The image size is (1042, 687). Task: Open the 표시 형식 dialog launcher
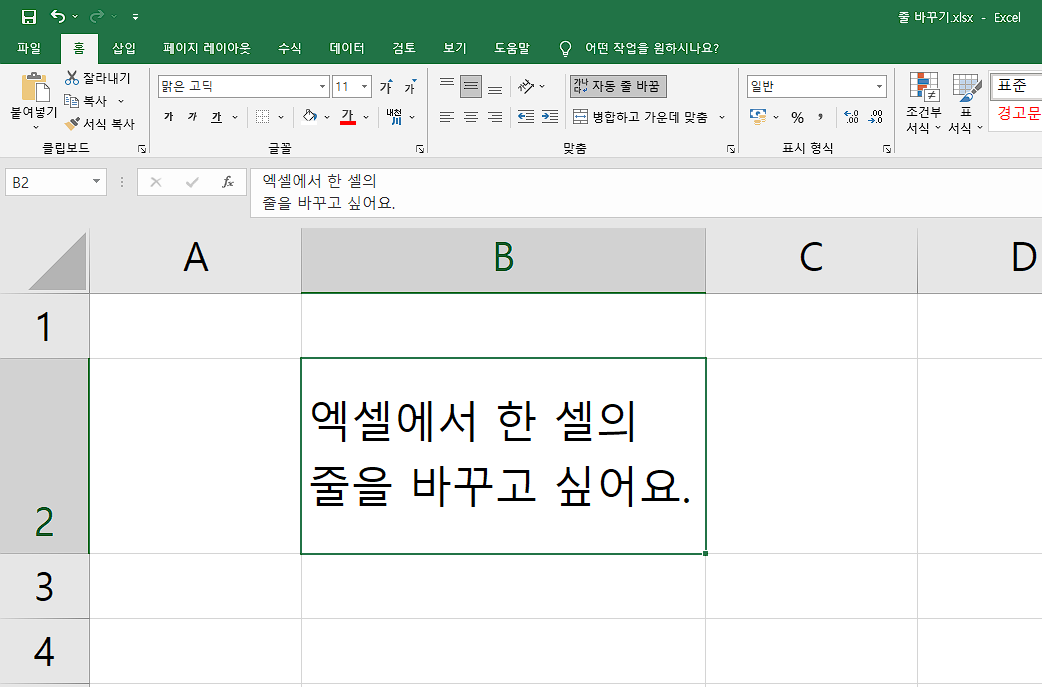click(x=886, y=149)
